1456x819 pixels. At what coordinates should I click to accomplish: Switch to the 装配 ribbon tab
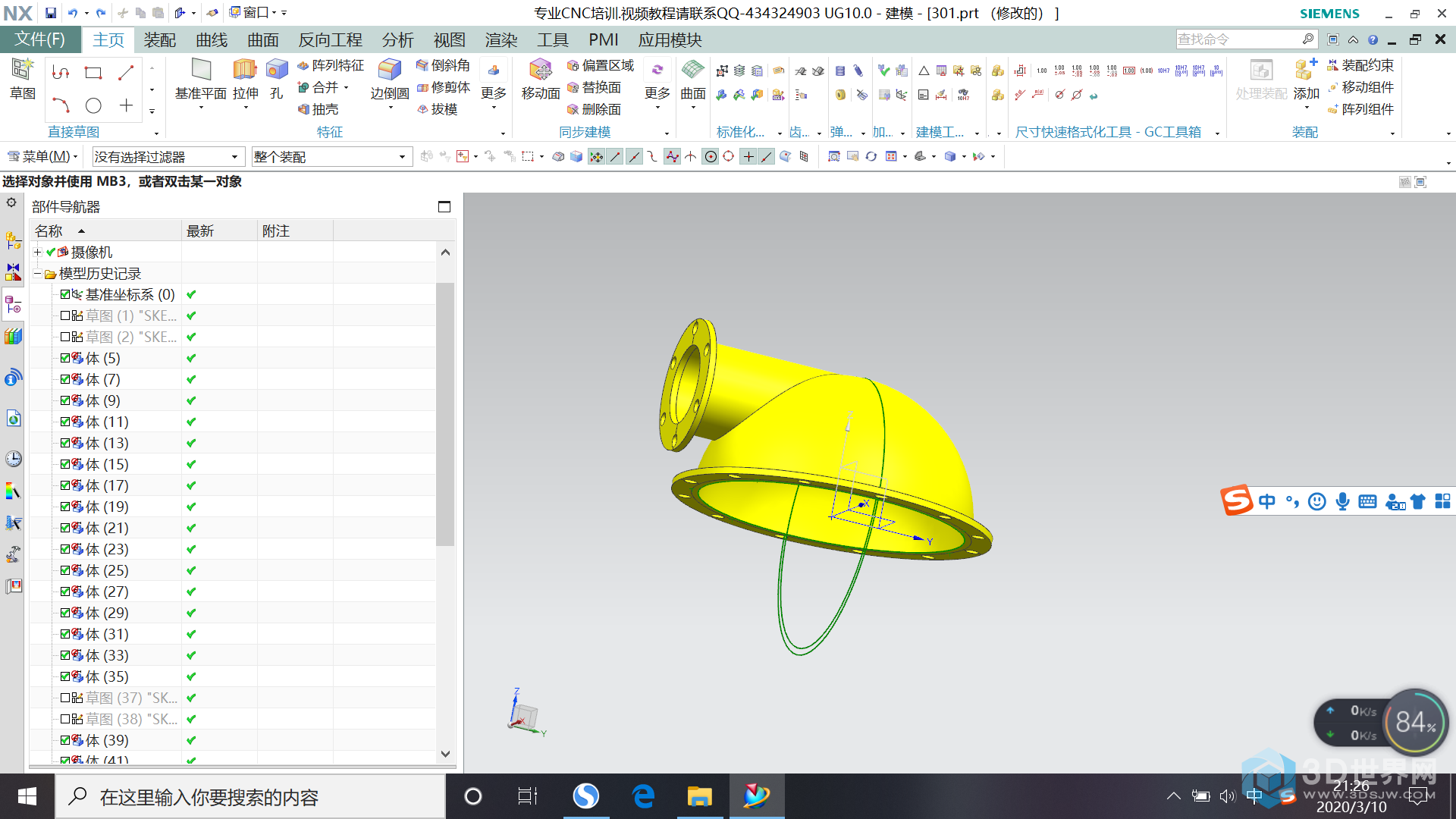160,39
